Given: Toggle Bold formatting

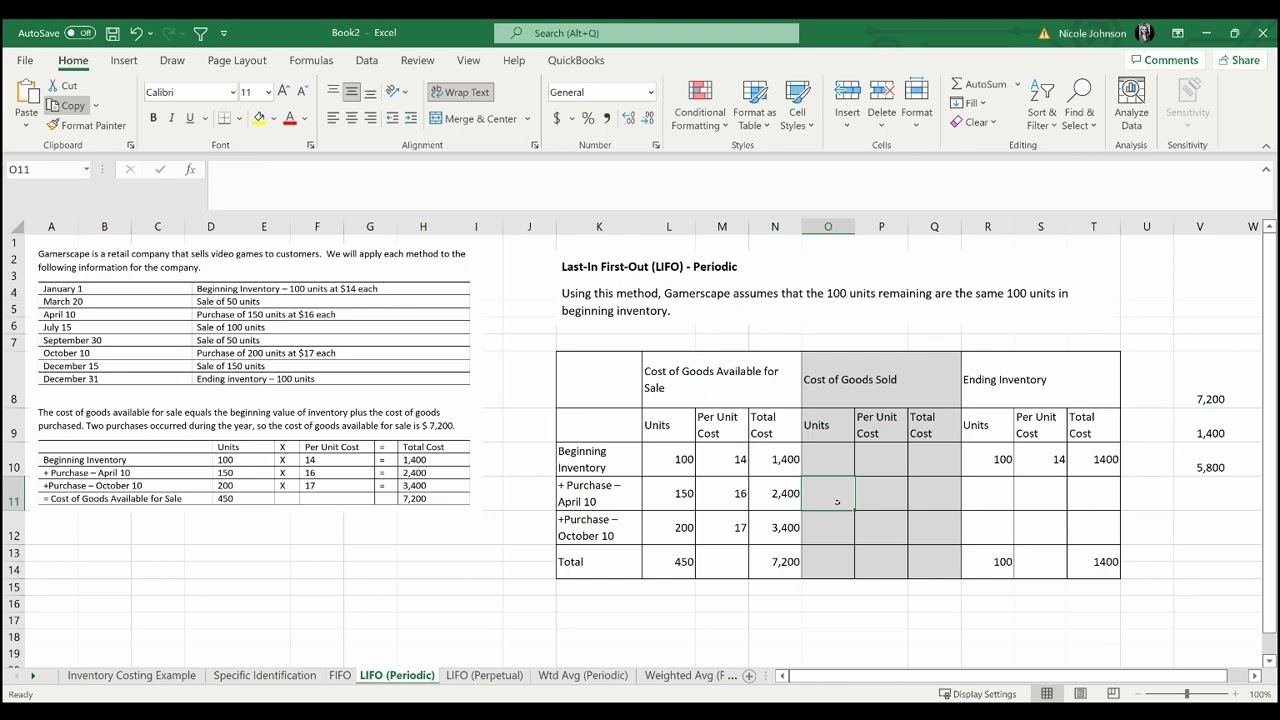Looking at the screenshot, I should (153, 118).
